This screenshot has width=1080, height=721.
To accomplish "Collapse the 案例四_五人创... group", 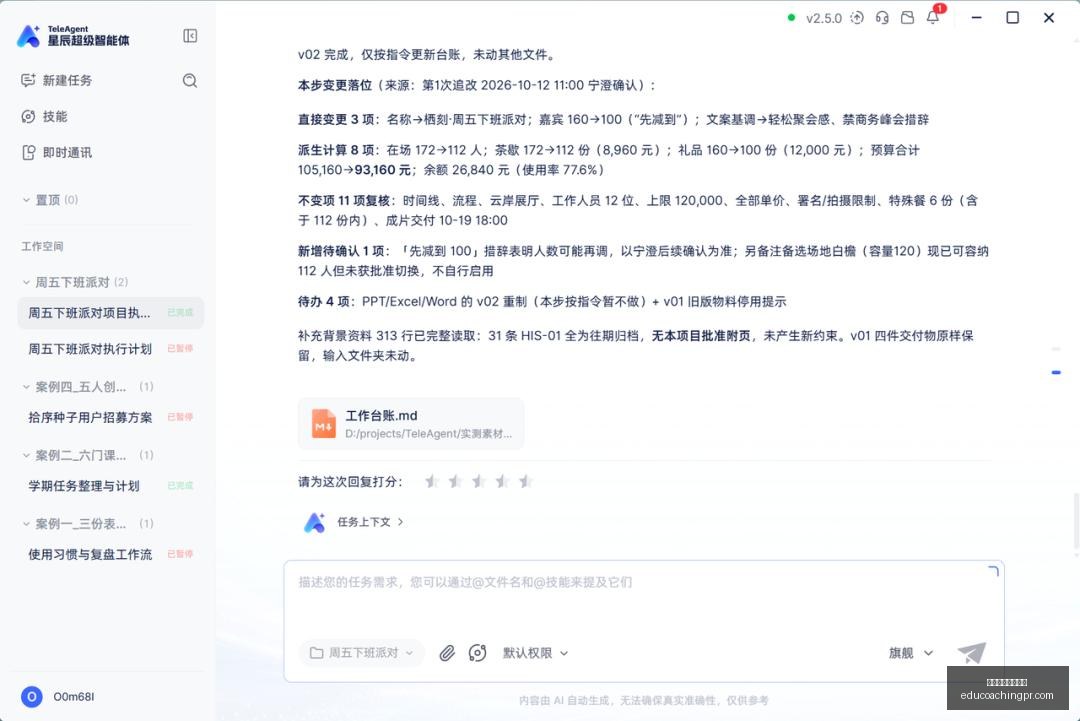I will click(26, 387).
